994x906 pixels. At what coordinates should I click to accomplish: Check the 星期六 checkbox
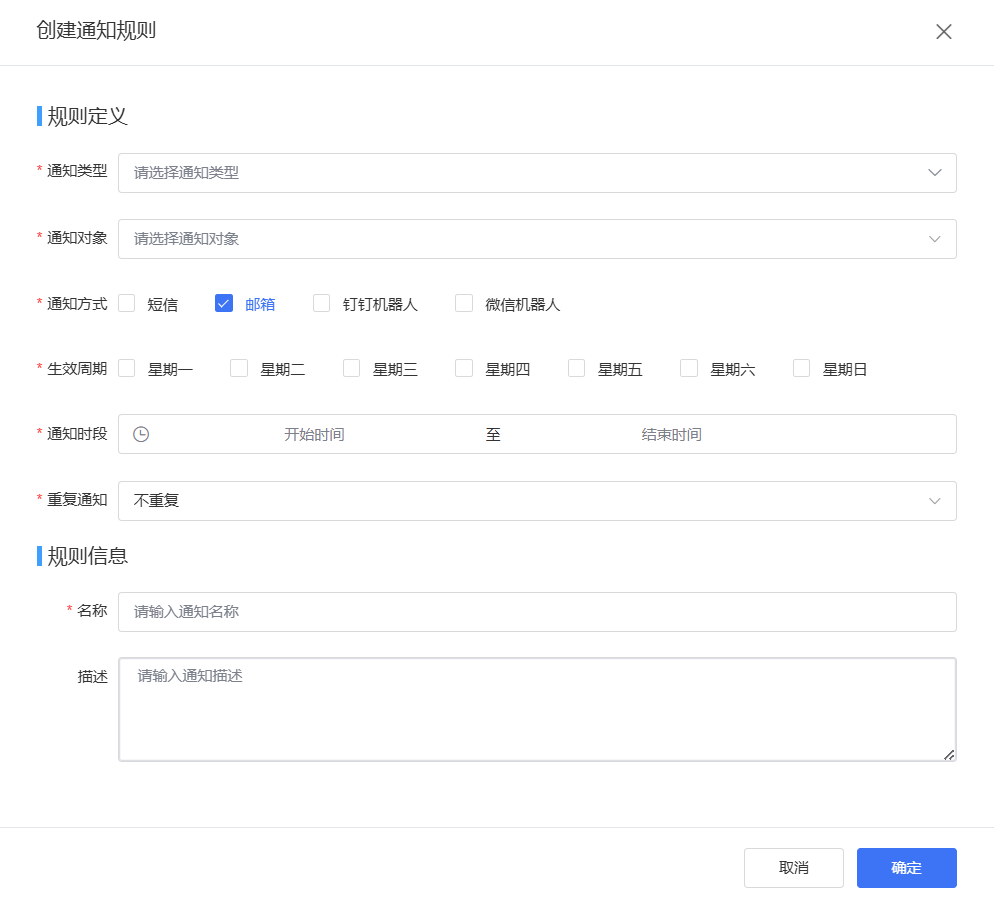[x=689, y=368]
